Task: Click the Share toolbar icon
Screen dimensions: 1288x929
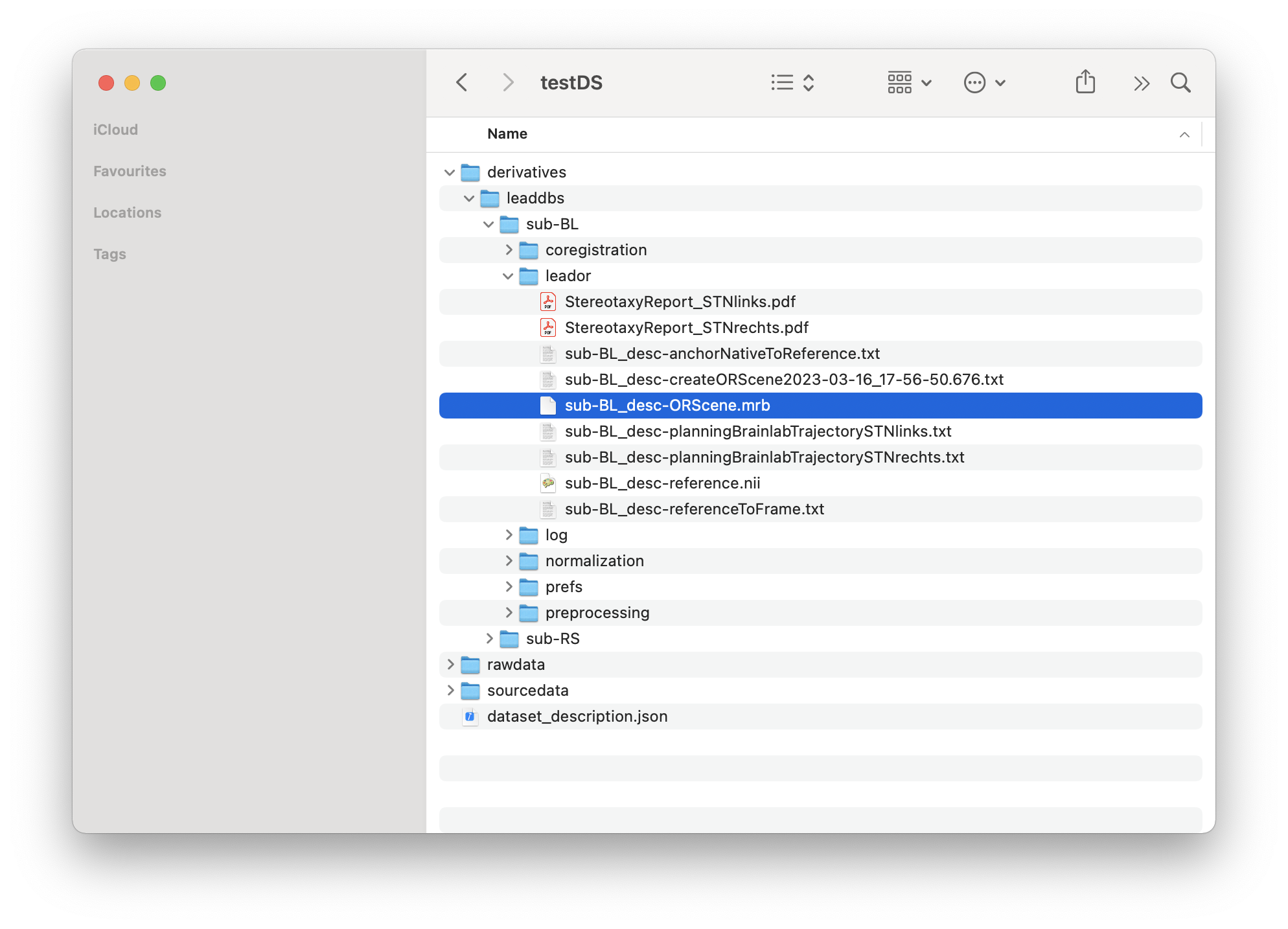Action: [1085, 82]
